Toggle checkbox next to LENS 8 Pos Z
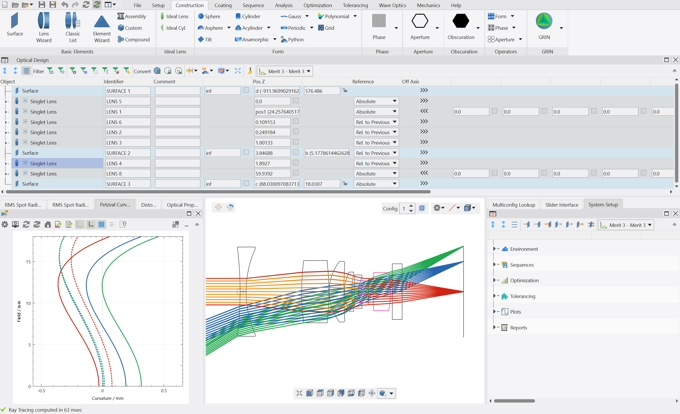This screenshot has height=414, width=680. point(296,174)
